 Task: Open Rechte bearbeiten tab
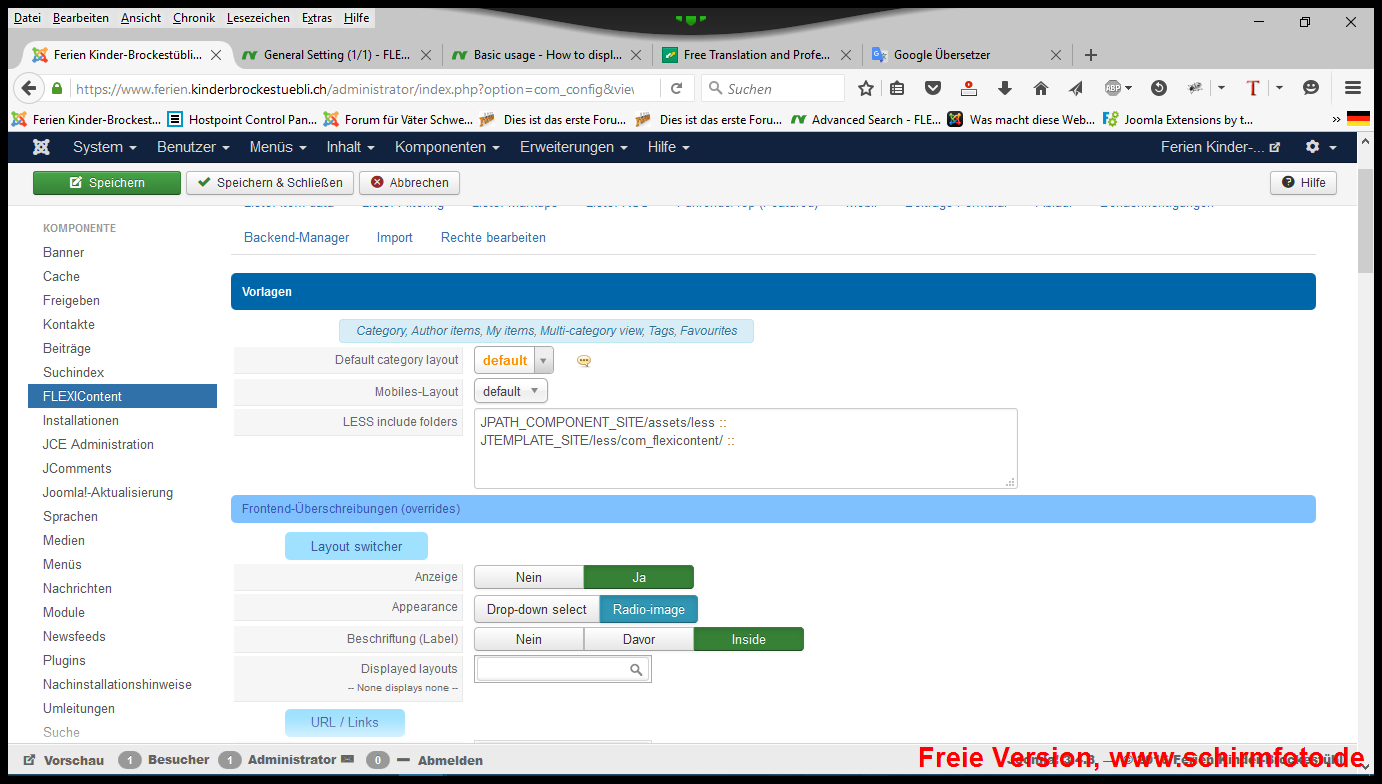tap(493, 237)
